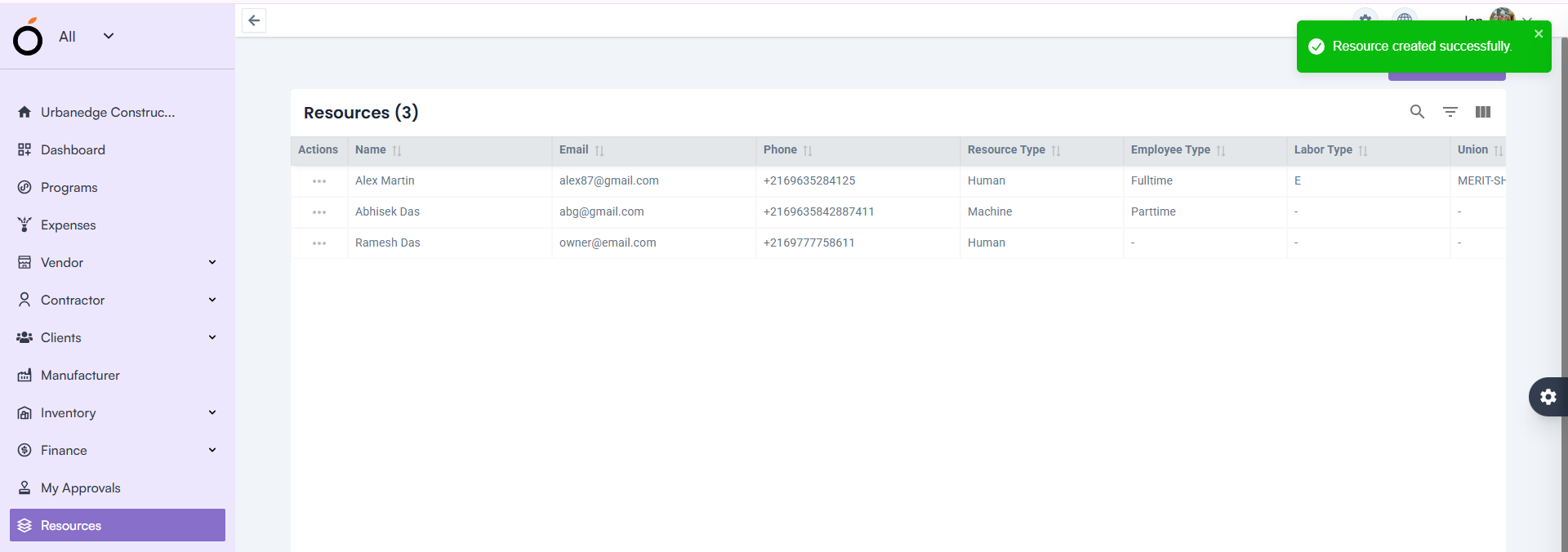Click the orange app logo
The width and height of the screenshot is (1568, 552).
coord(28,37)
